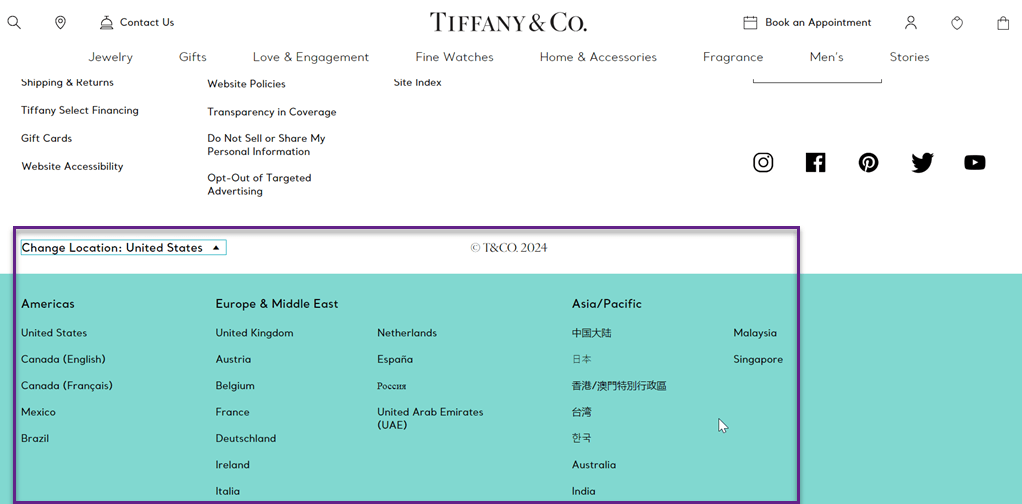Open the Love & Engagement menu
Image resolution: width=1022 pixels, height=504 pixels.
(x=311, y=57)
